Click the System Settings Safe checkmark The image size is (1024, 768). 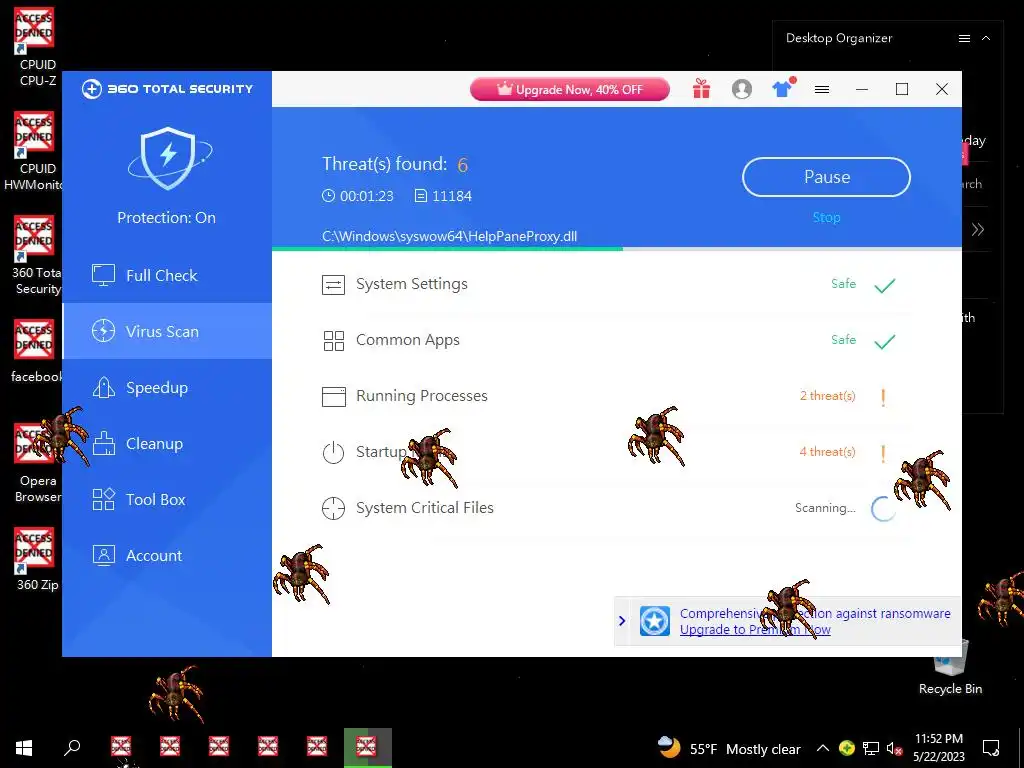[884, 285]
